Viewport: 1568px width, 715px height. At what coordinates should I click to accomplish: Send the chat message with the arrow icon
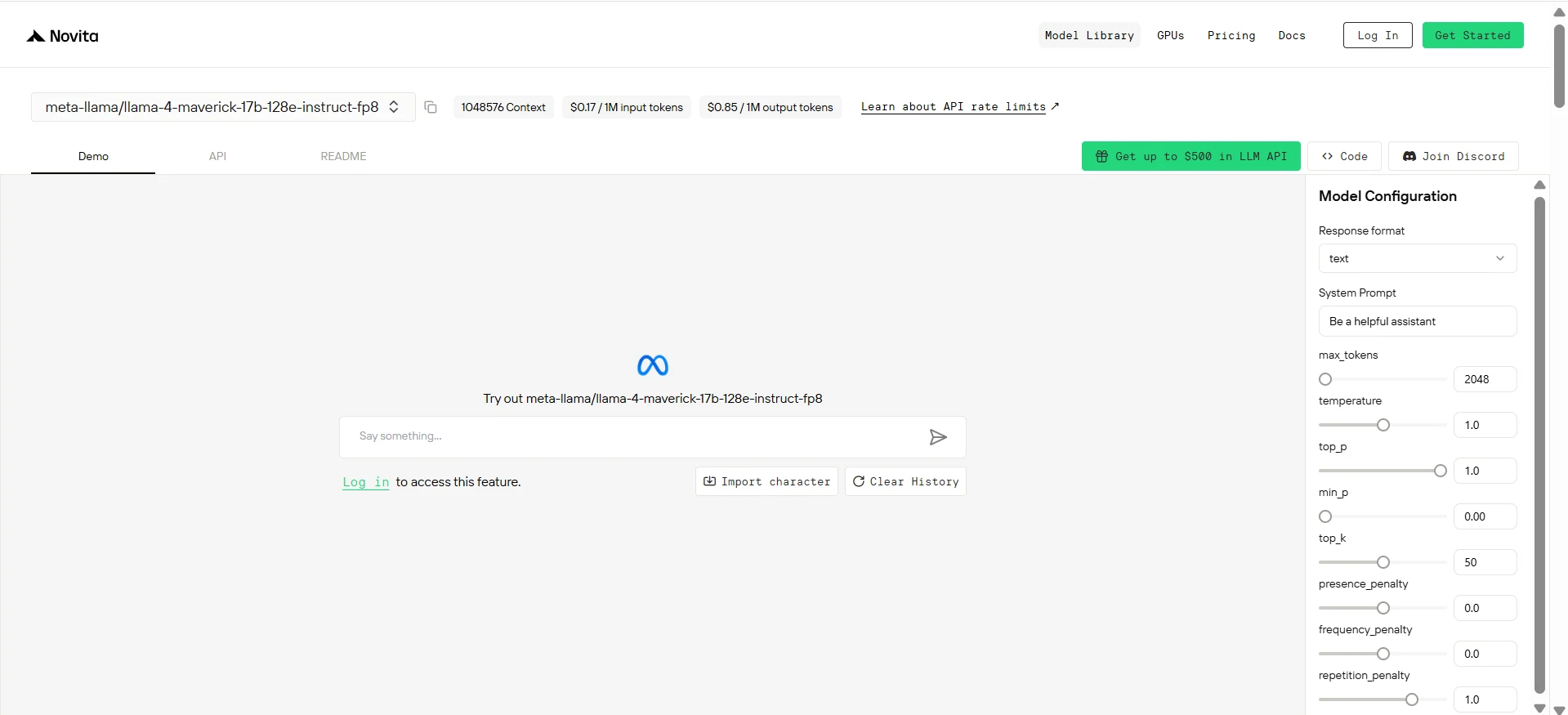[938, 437]
